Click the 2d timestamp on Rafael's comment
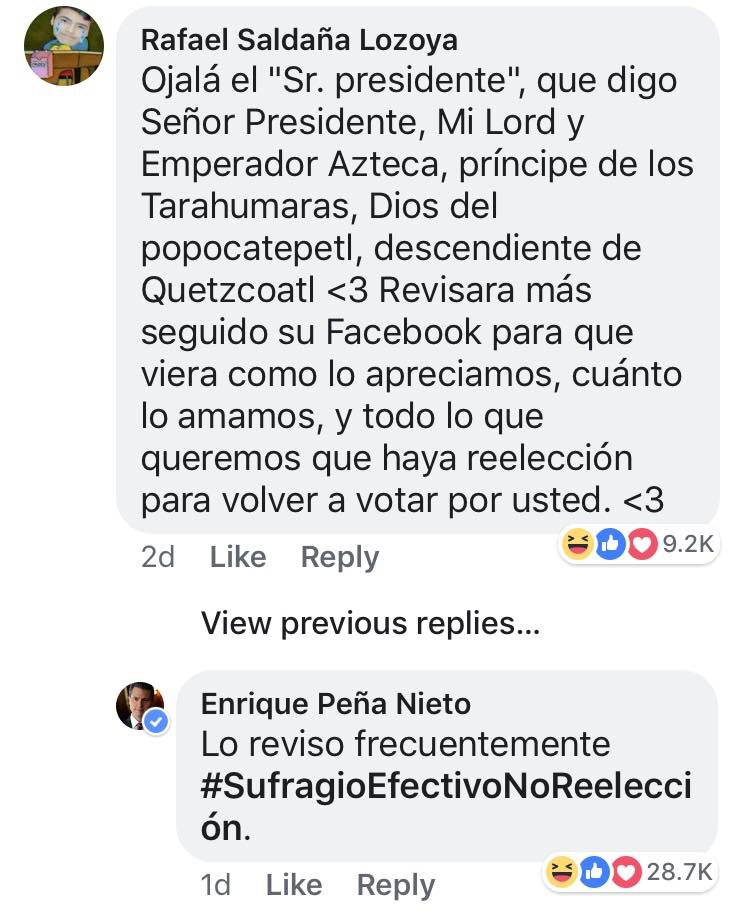Viewport: 749px width, 918px height. (x=158, y=557)
